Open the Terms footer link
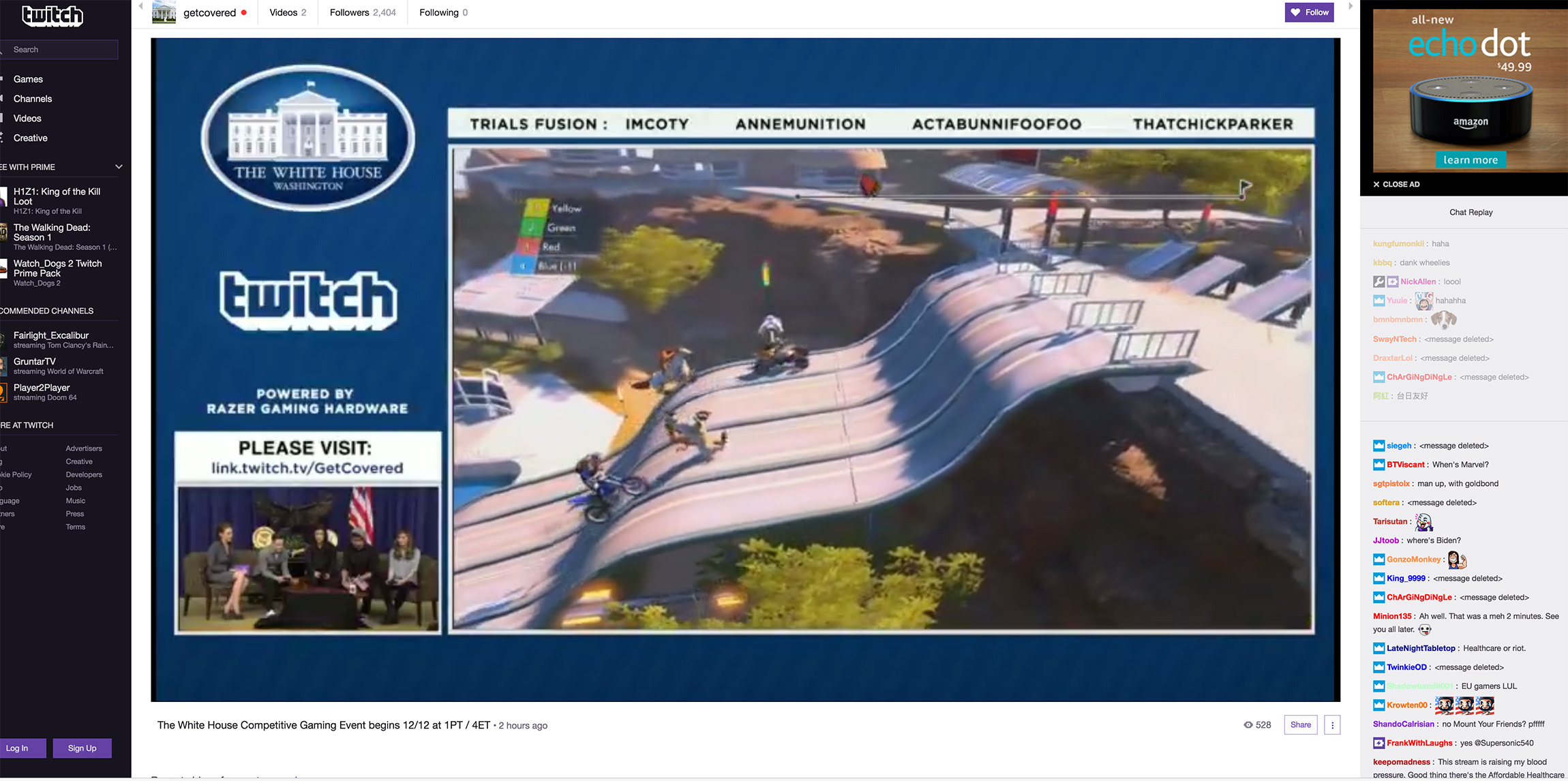This screenshot has width=1568, height=781. (76, 527)
